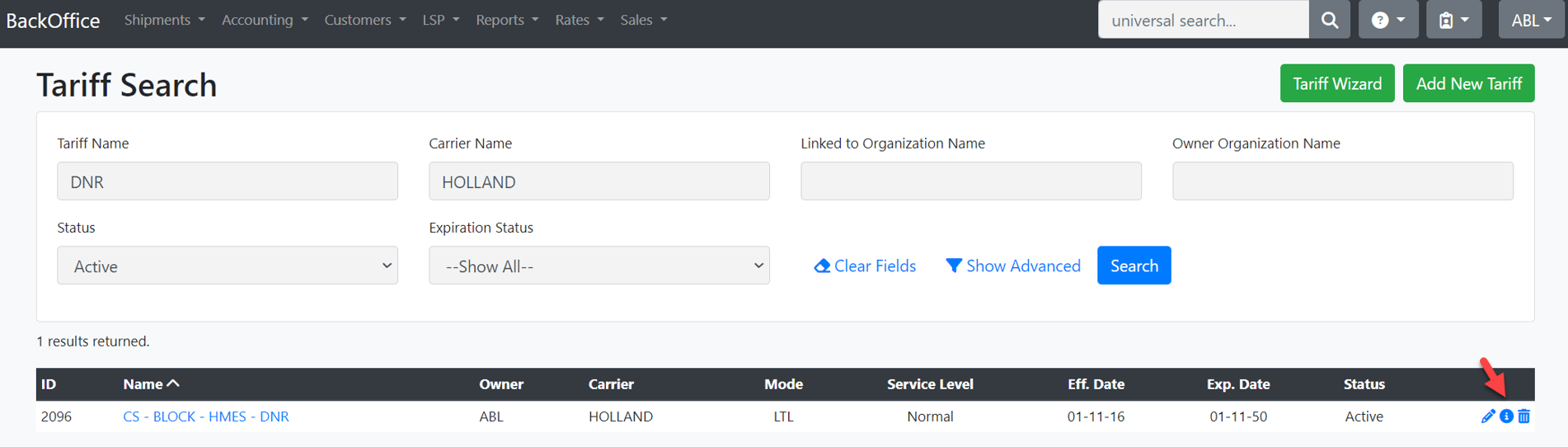Click into the Carrier Name input field

(x=599, y=181)
